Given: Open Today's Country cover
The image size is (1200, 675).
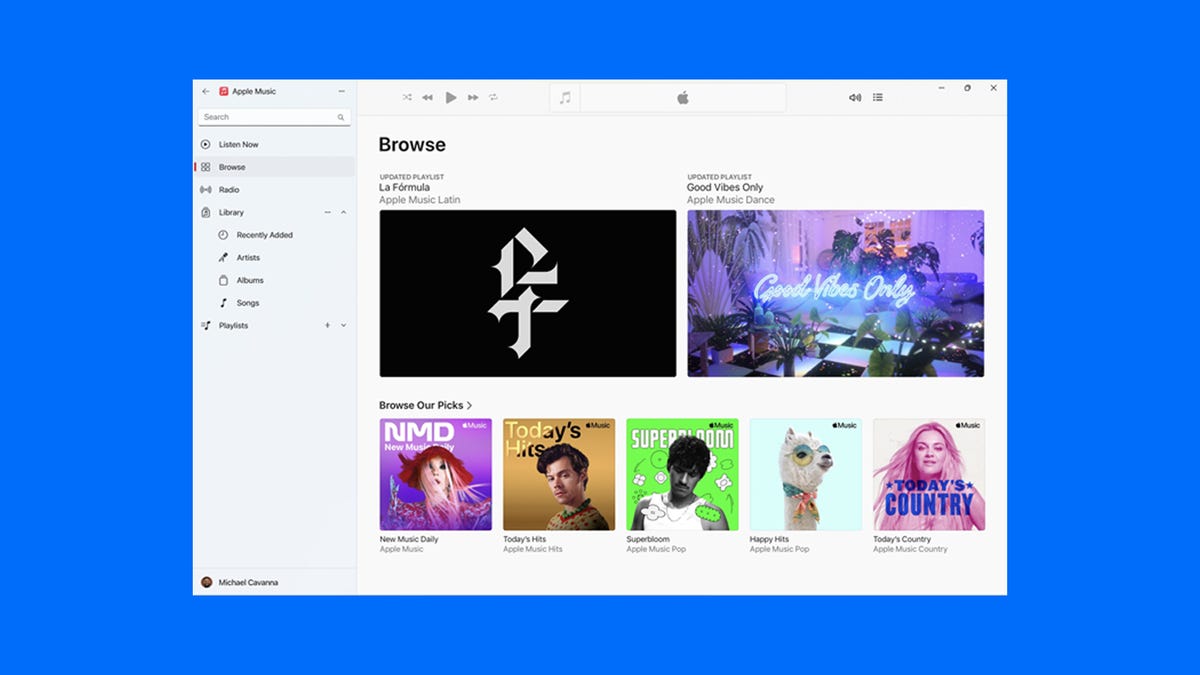Looking at the screenshot, I should pyautogui.click(x=929, y=474).
